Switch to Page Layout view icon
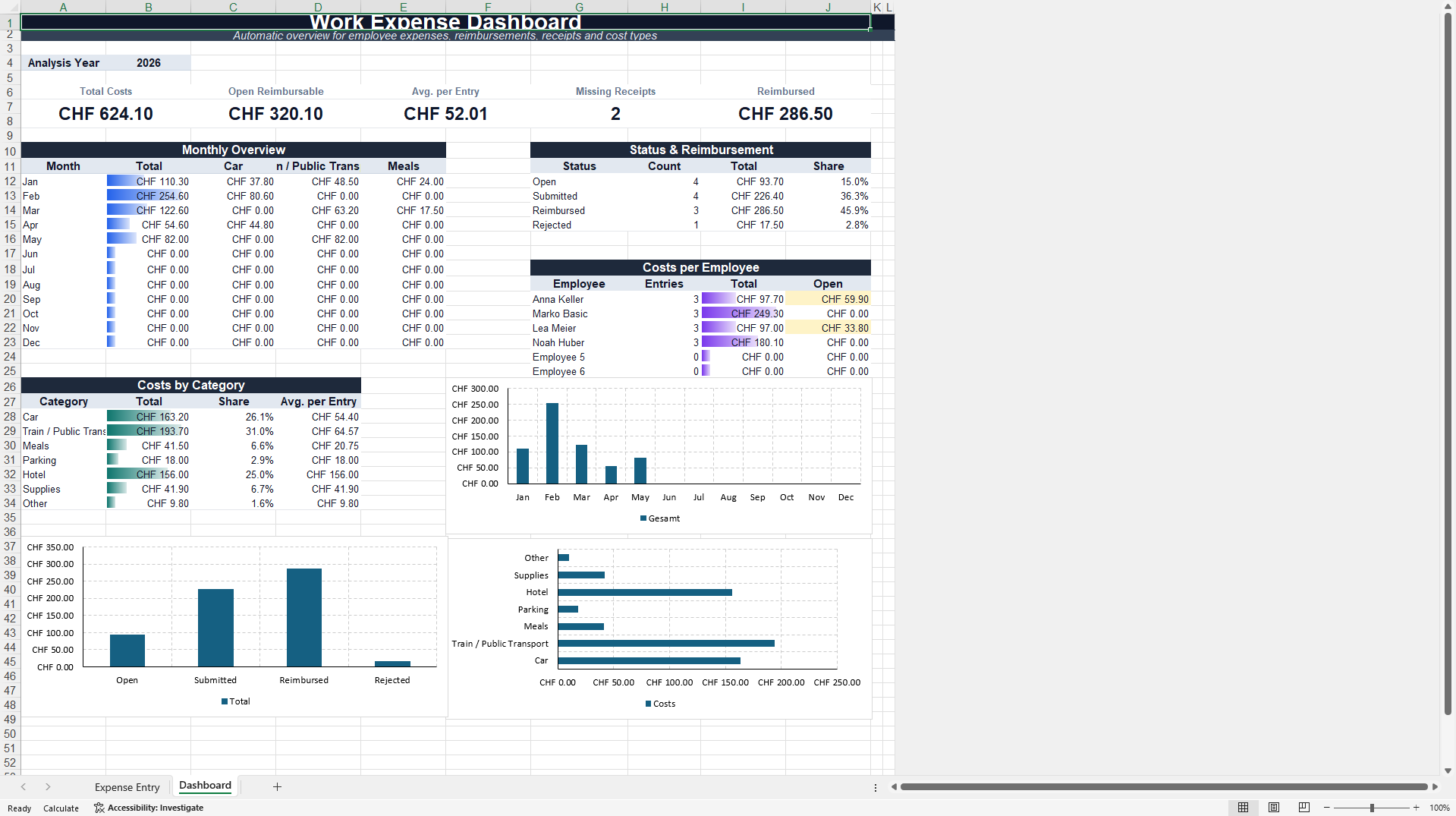The height and width of the screenshot is (816, 1456). coord(1274,807)
